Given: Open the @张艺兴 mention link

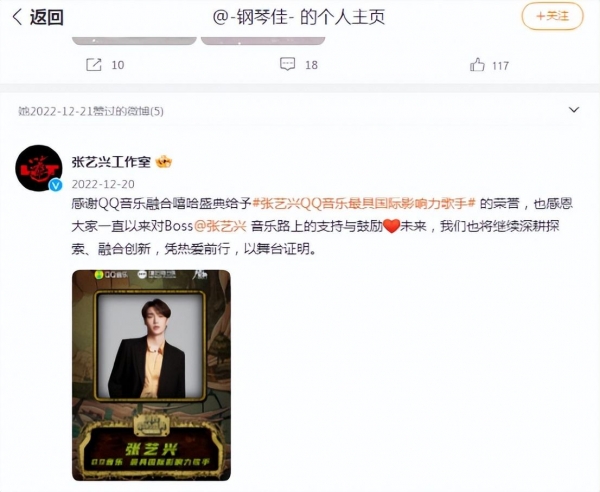Looking at the screenshot, I should [x=220, y=226].
